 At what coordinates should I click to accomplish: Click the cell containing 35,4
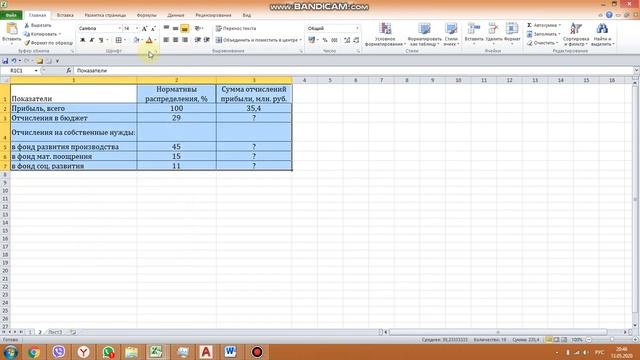254,108
